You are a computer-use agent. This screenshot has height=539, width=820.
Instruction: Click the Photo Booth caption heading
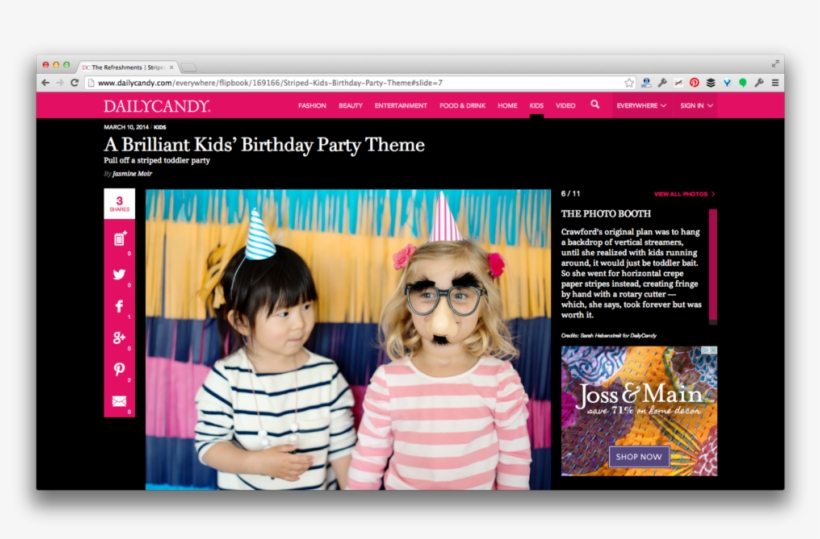[x=606, y=213]
